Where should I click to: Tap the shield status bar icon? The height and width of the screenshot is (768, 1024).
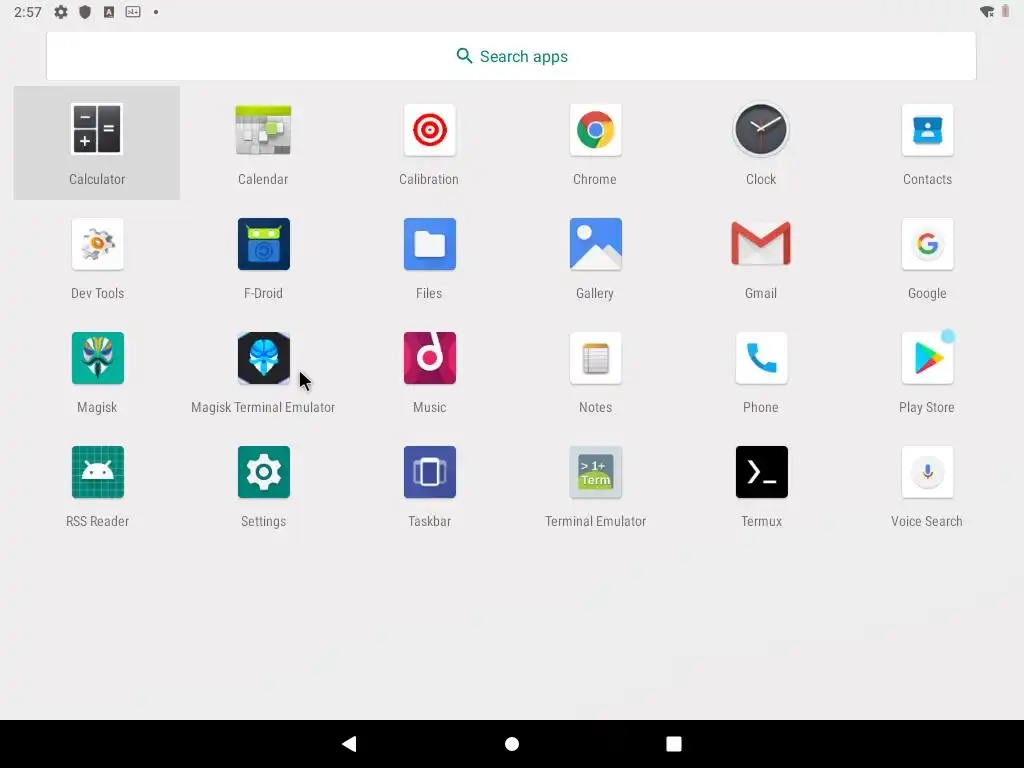(85, 12)
